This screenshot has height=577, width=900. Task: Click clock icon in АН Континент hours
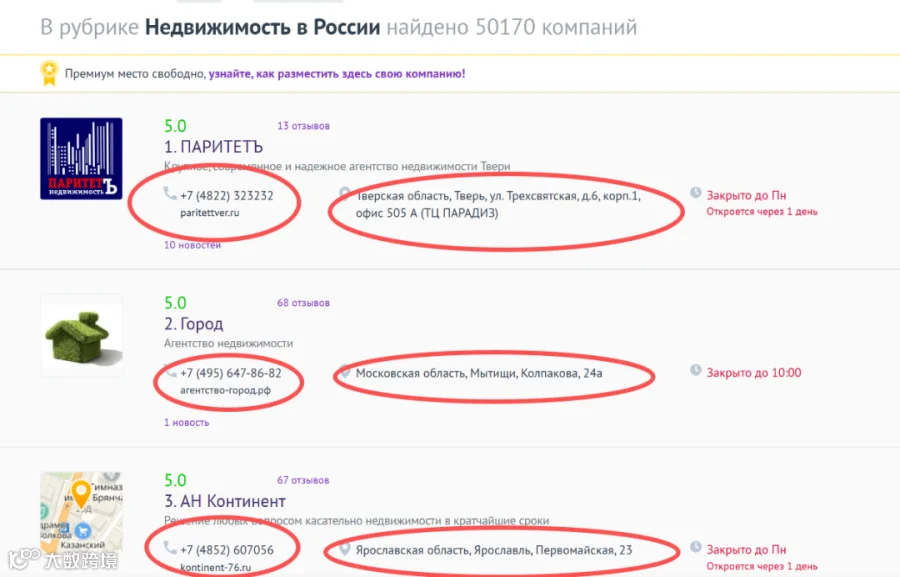(x=696, y=547)
